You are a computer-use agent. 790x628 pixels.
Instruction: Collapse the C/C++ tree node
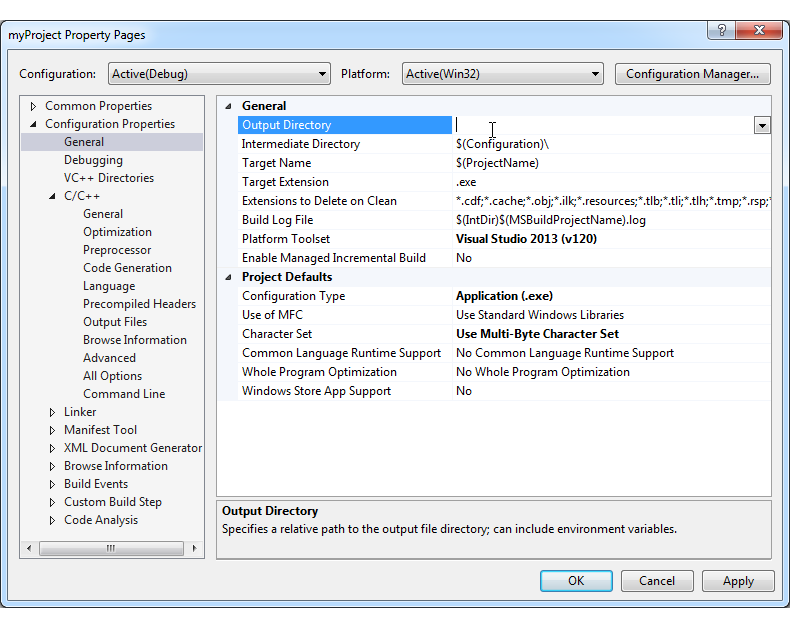coord(52,196)
